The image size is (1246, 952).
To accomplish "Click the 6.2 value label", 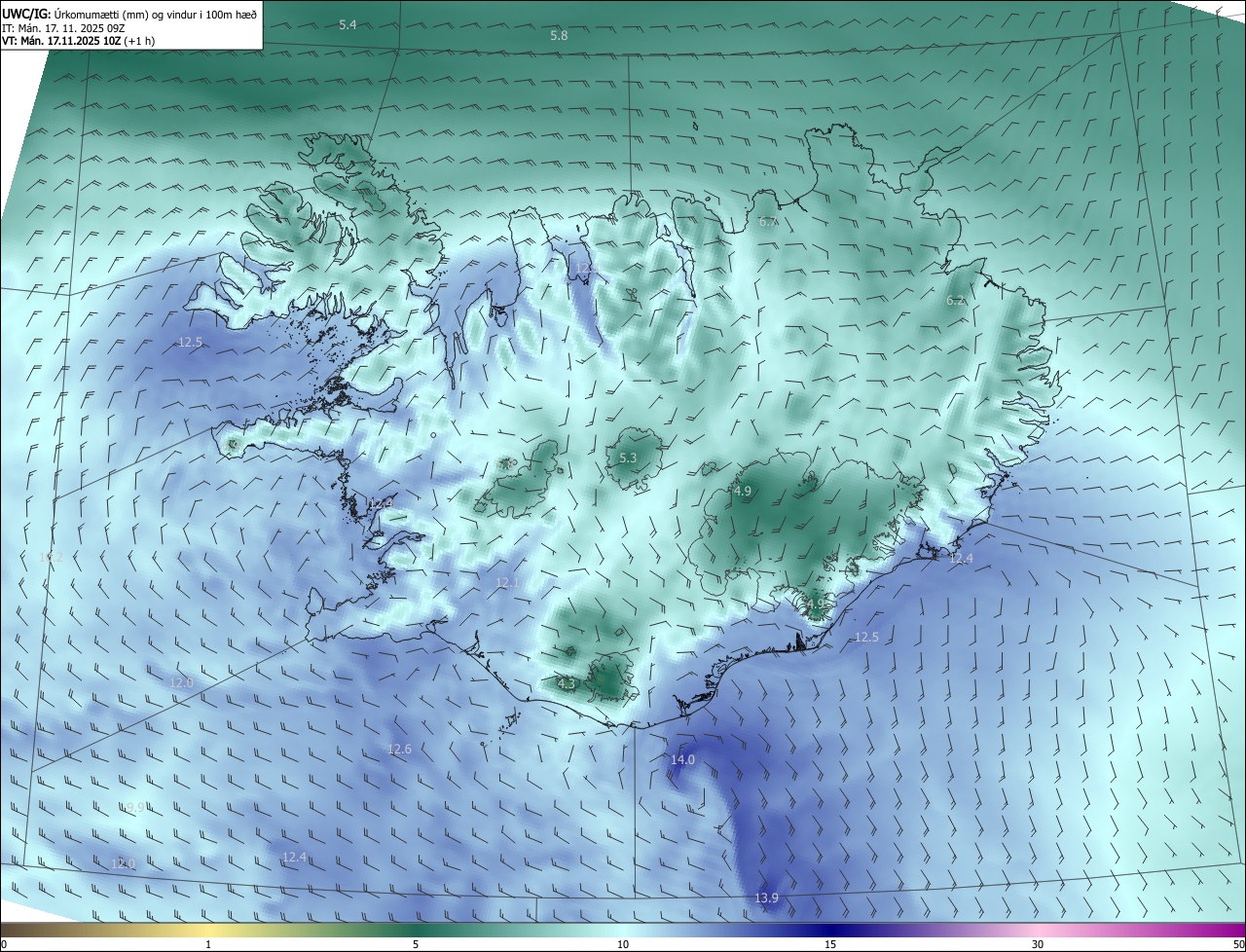I will (x=956, y=301).
